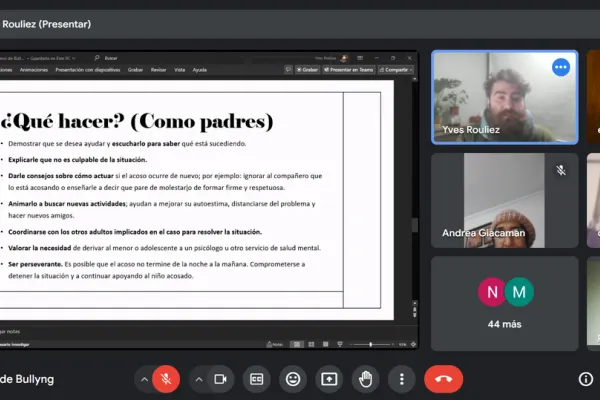The width and height of the screenshot is (600, 400).
Task: Open more options three-dot menu
Action: [x=401, y=379]
